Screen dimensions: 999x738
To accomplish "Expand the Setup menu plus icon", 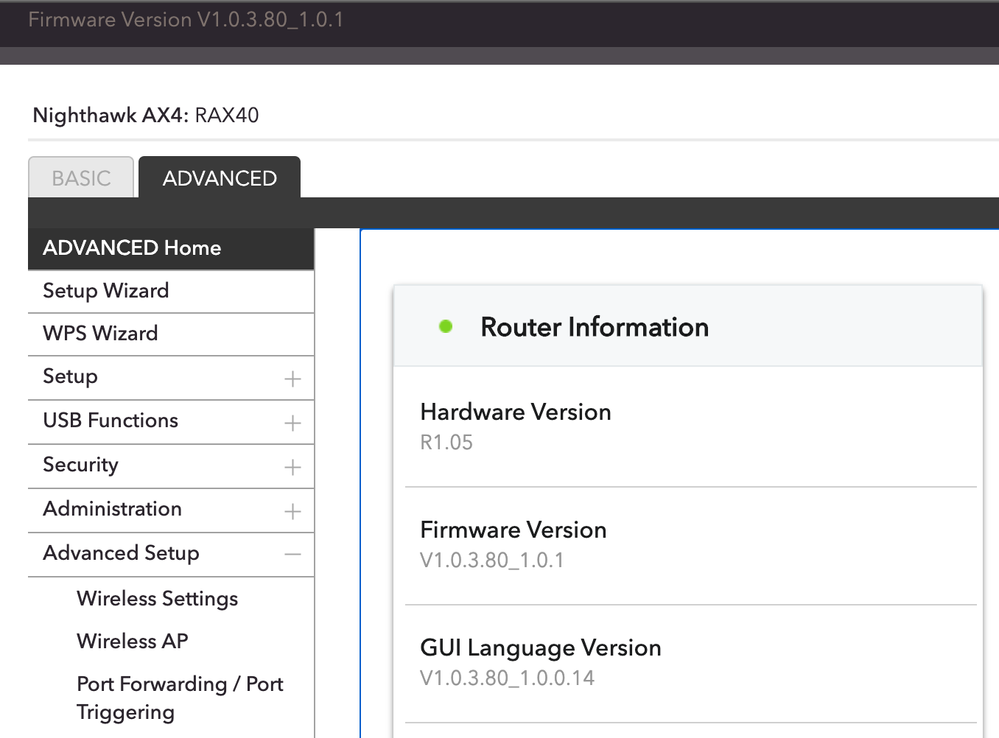I will [292, 379].
